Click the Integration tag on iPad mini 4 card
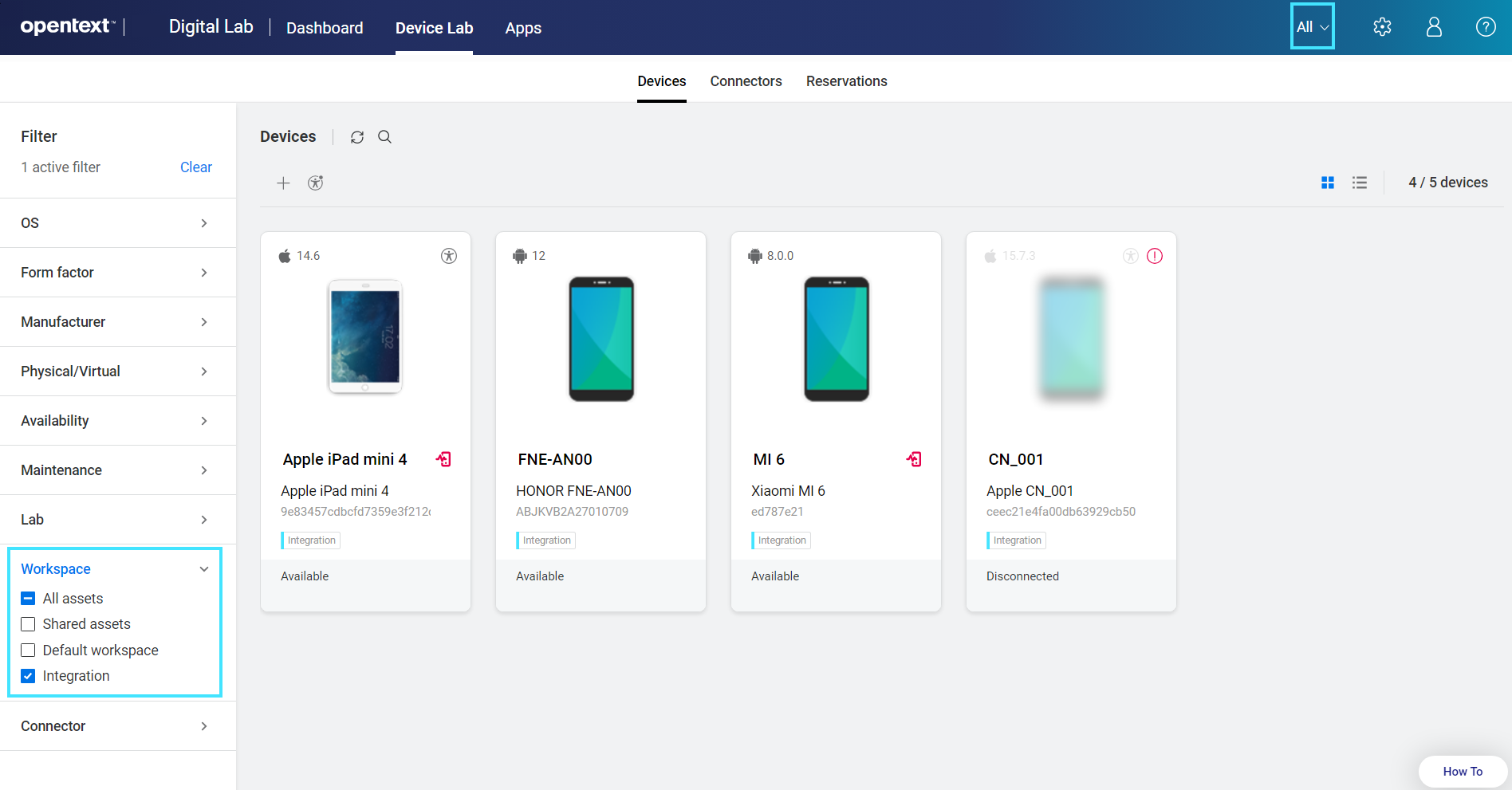Viewport: 1512px width, 790px height. (x=311, y=540)
